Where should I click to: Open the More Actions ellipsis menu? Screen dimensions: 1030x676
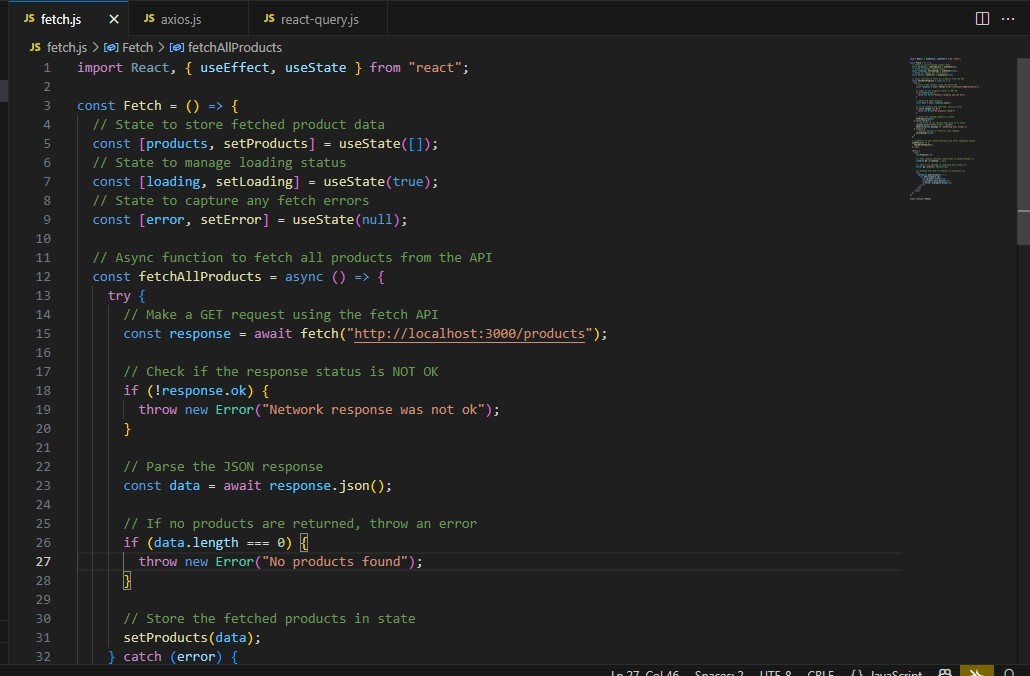click(1008, 18)
